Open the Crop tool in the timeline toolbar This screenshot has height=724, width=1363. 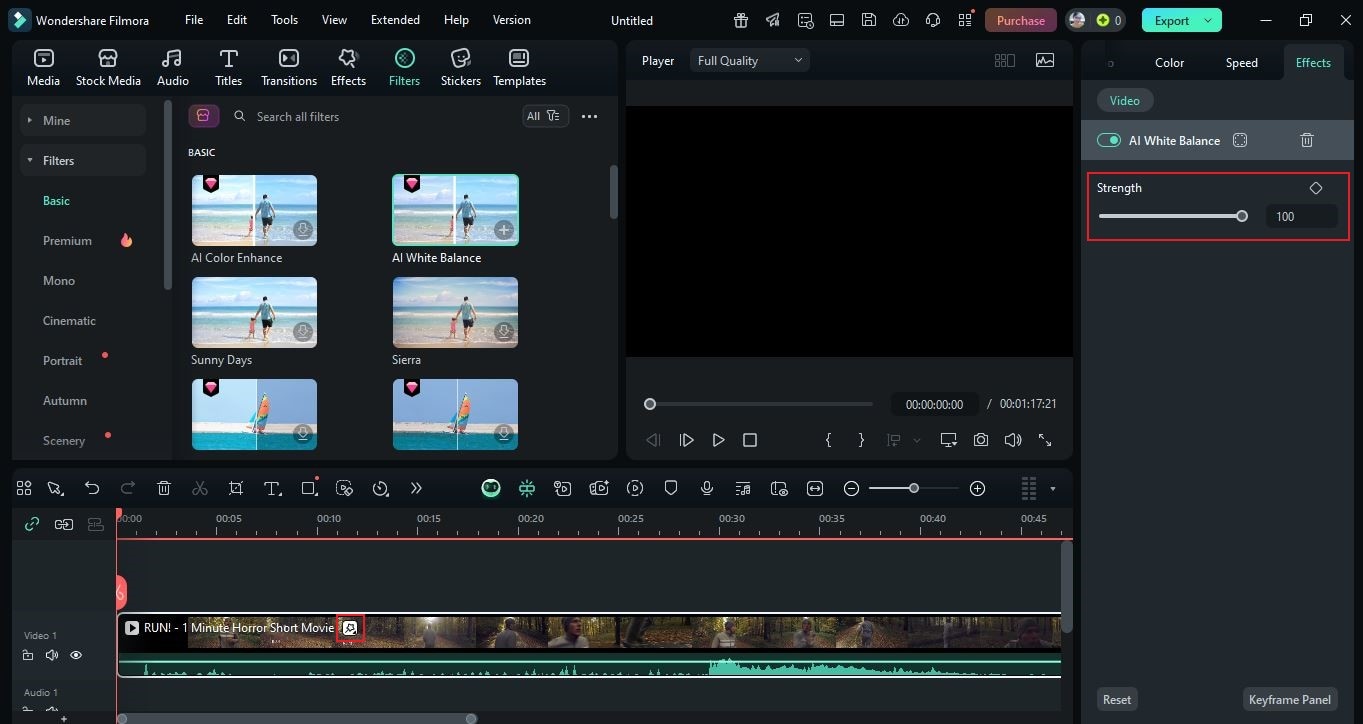click(235, 488)
